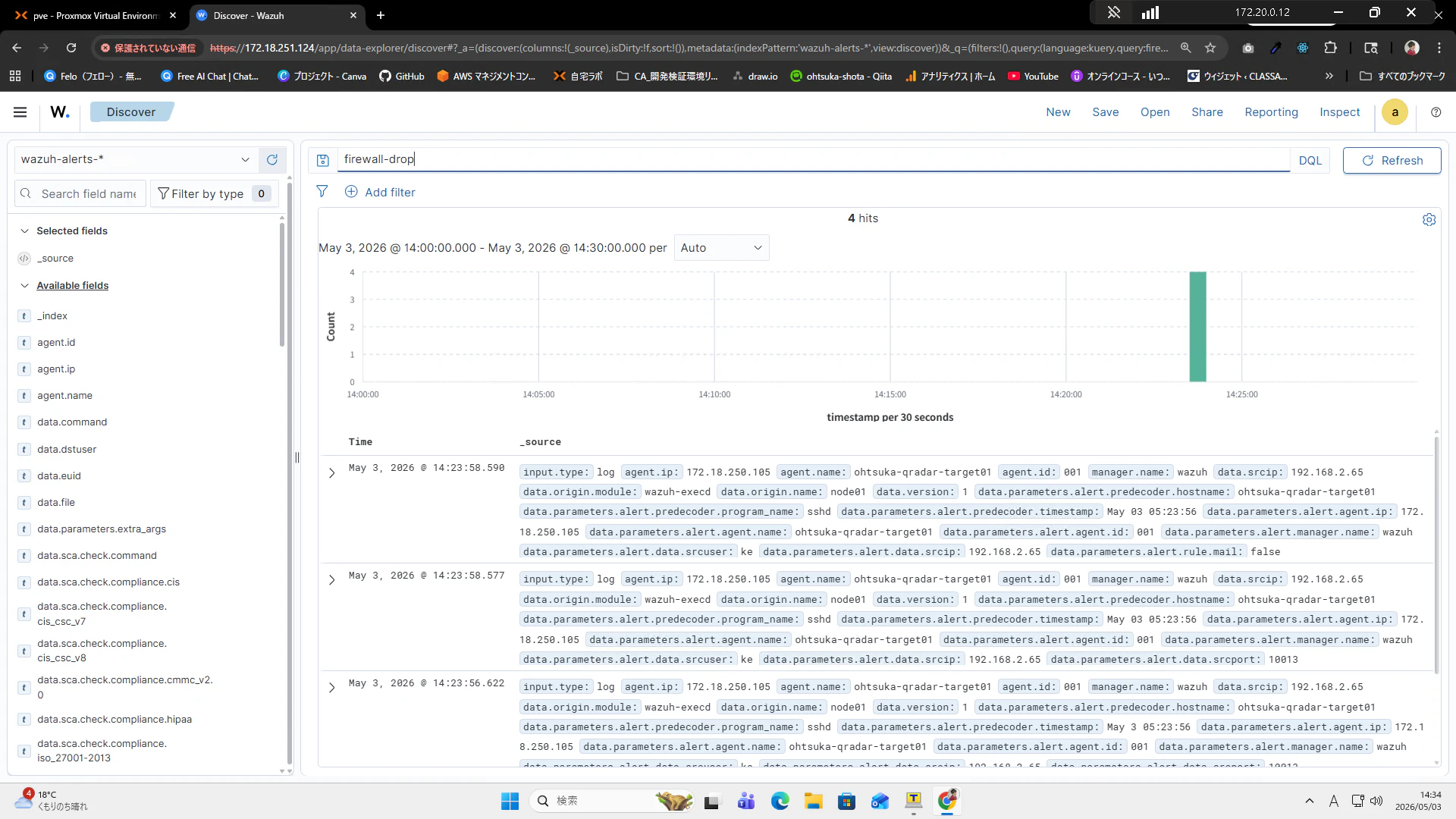Image resolution: width=1456 pixels, height=819 pixels.
Task: Click the zoom magnifier in address bar
Action: [x=1186, y=48]
